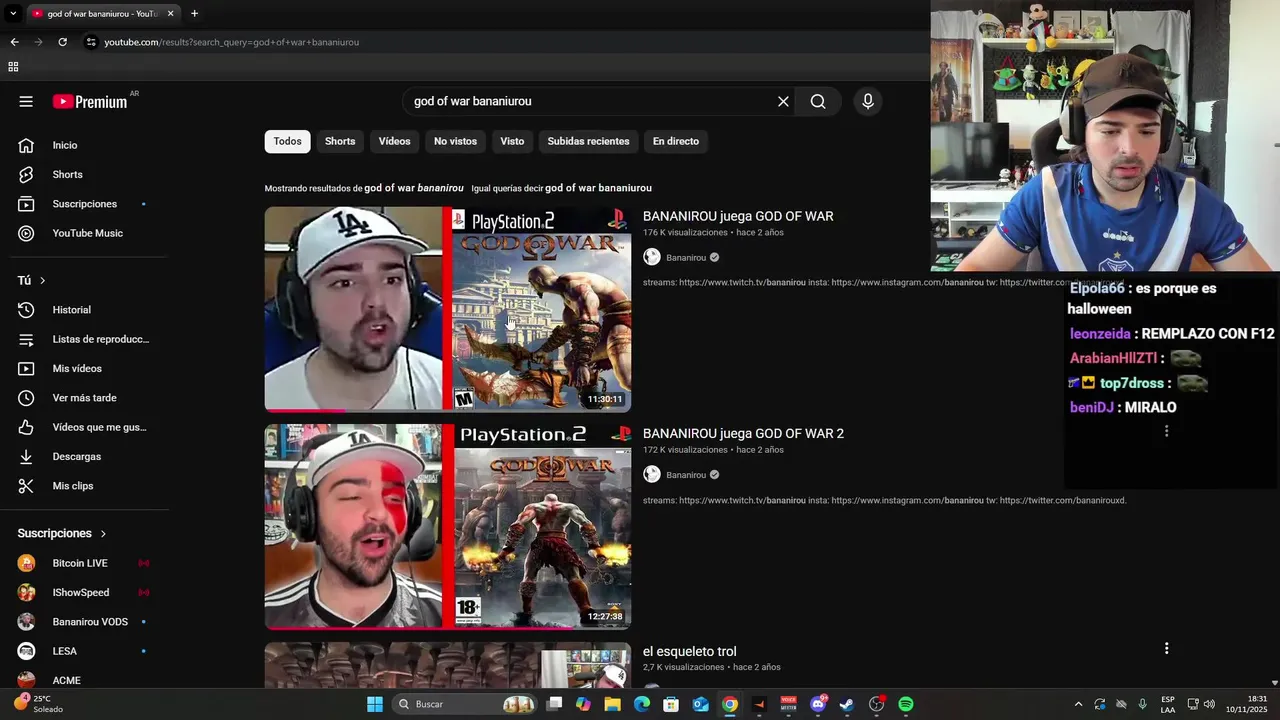This screenshot has height=720, width=1280.
Task: Open the BANANIROU juega GOD OF WAR thumbnail
Action: pyautogui.click(x=448, y=309)
